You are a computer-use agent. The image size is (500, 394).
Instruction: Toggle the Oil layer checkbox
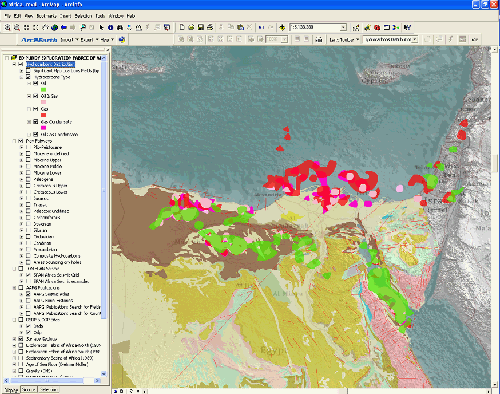pos(36,83)
